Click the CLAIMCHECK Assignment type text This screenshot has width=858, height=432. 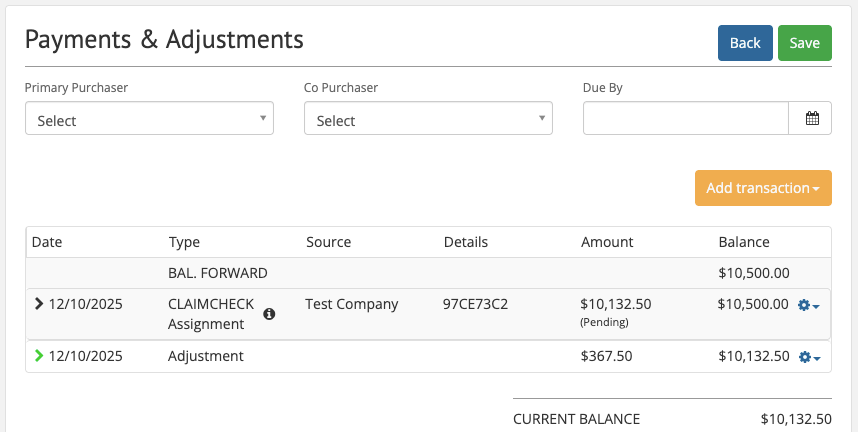point(211,314)
